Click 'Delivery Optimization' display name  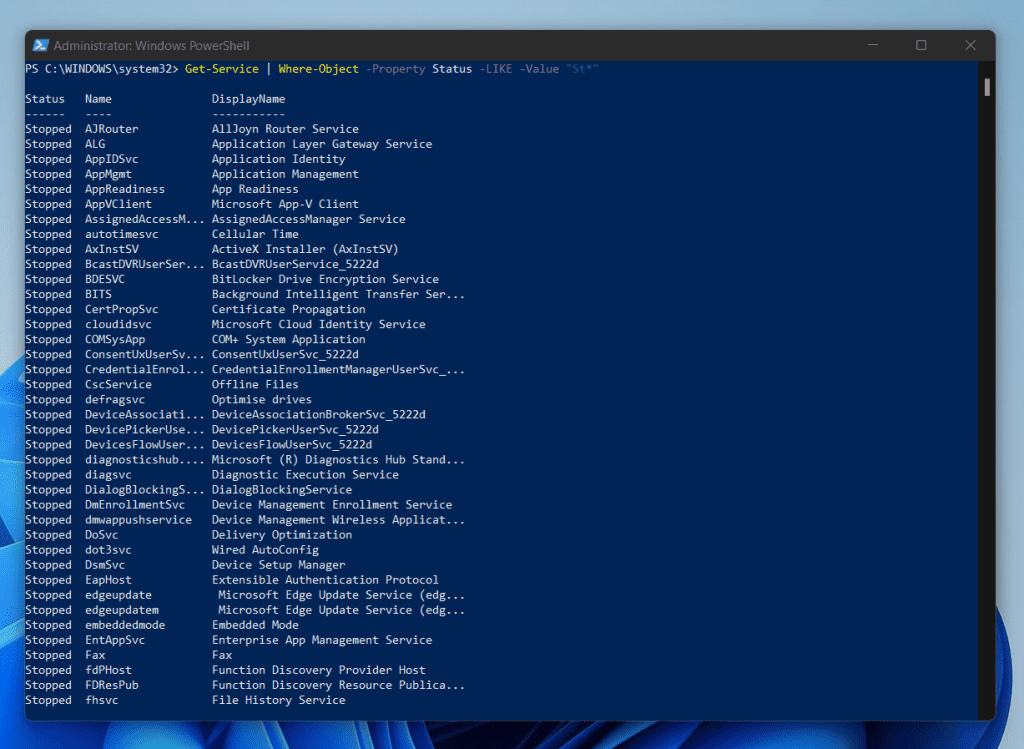click(x=281, y=534)
